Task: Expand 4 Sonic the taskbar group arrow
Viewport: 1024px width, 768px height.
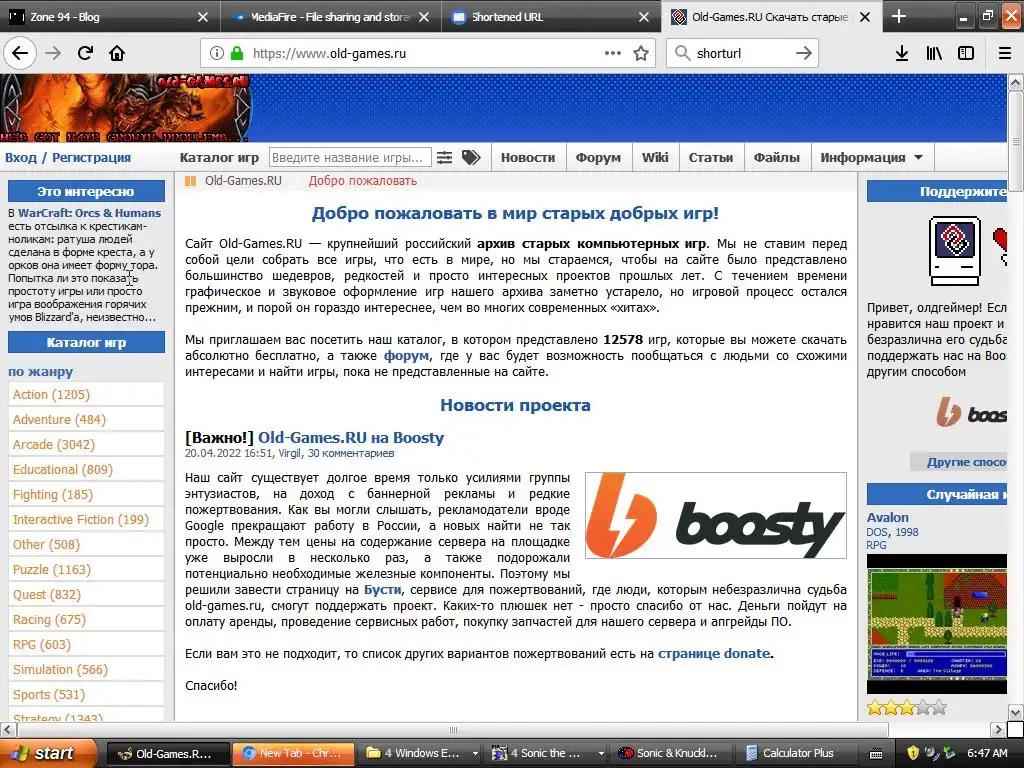Action: click(x=601, y=754)
